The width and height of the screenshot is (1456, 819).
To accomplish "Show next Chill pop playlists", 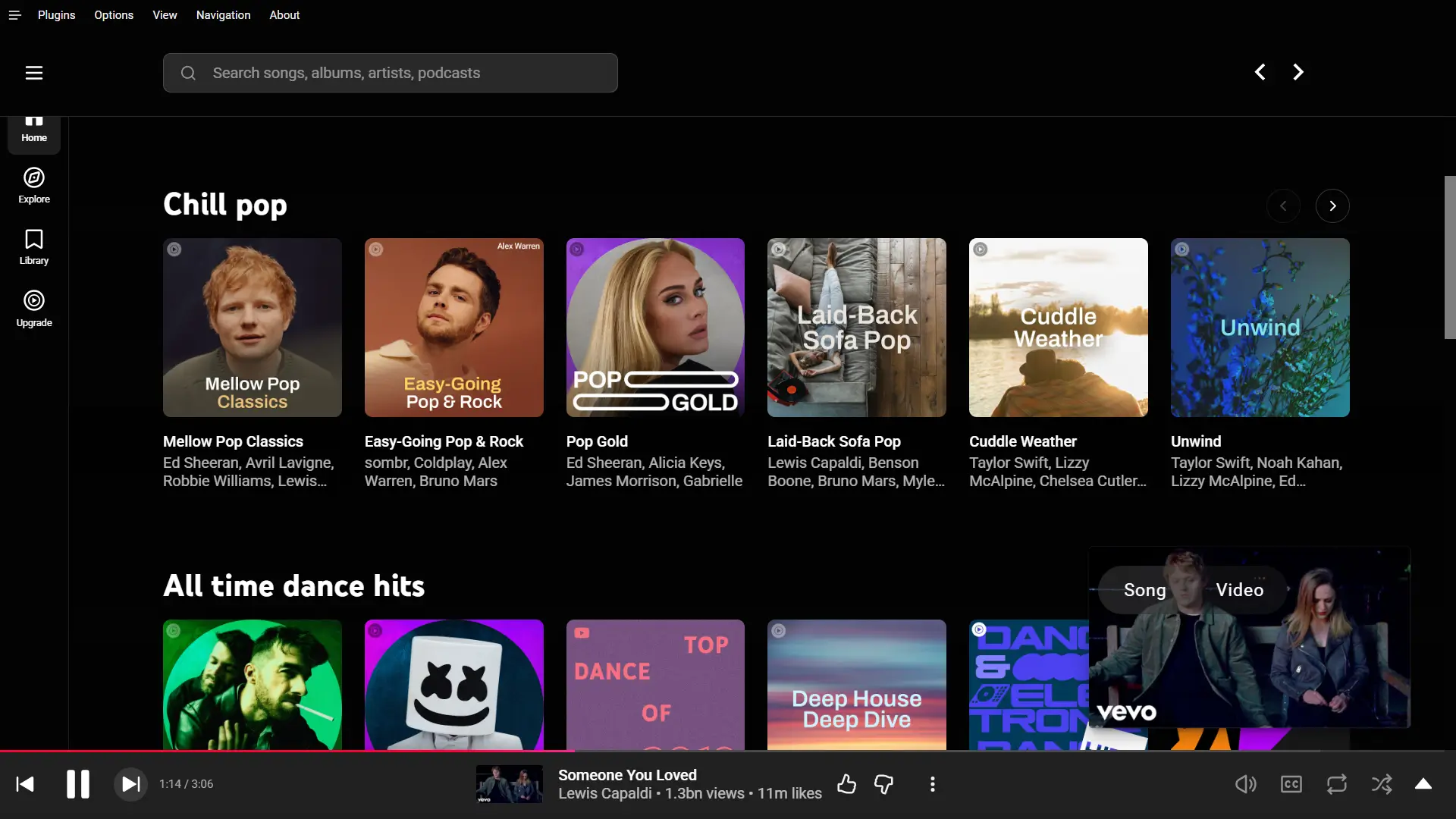I will 1332,206.
